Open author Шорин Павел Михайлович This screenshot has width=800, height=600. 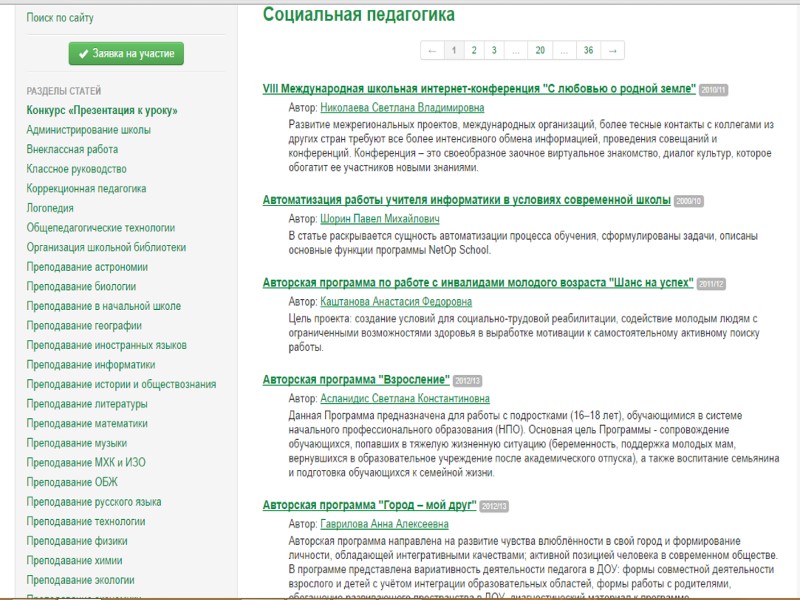pos(380,219)
